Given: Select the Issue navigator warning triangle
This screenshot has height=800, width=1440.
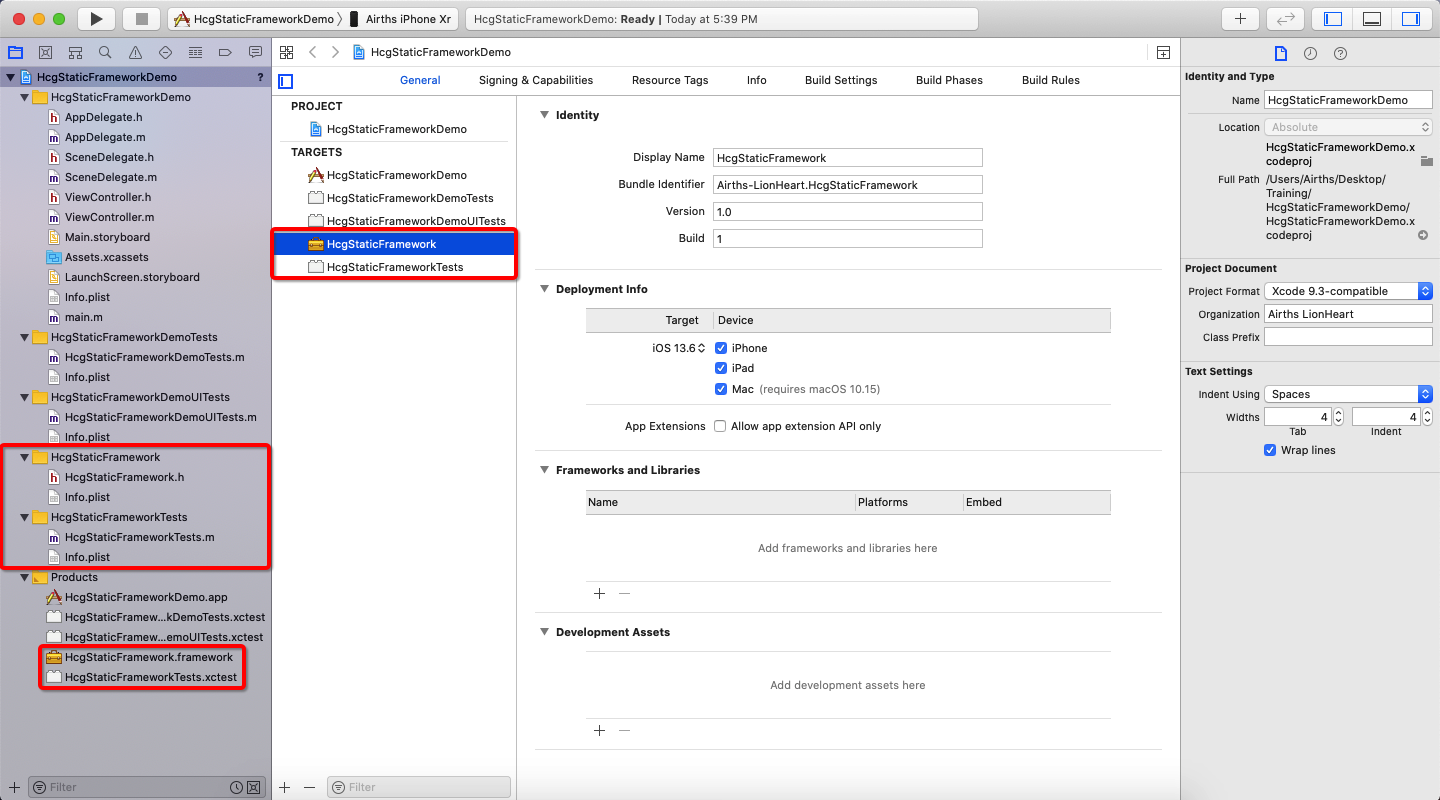Looking at the screenshot, I should (x=134, y=51).
